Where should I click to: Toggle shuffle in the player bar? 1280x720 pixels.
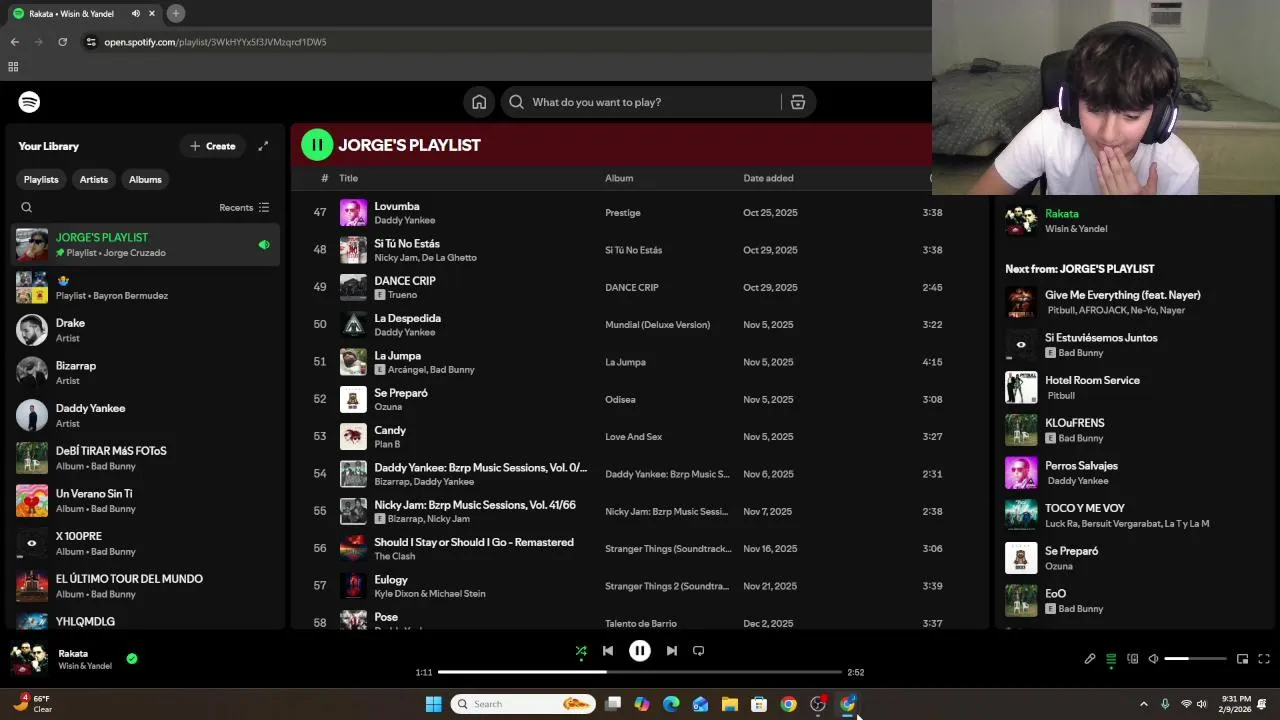pyautogui.click(x=581, y=651)
